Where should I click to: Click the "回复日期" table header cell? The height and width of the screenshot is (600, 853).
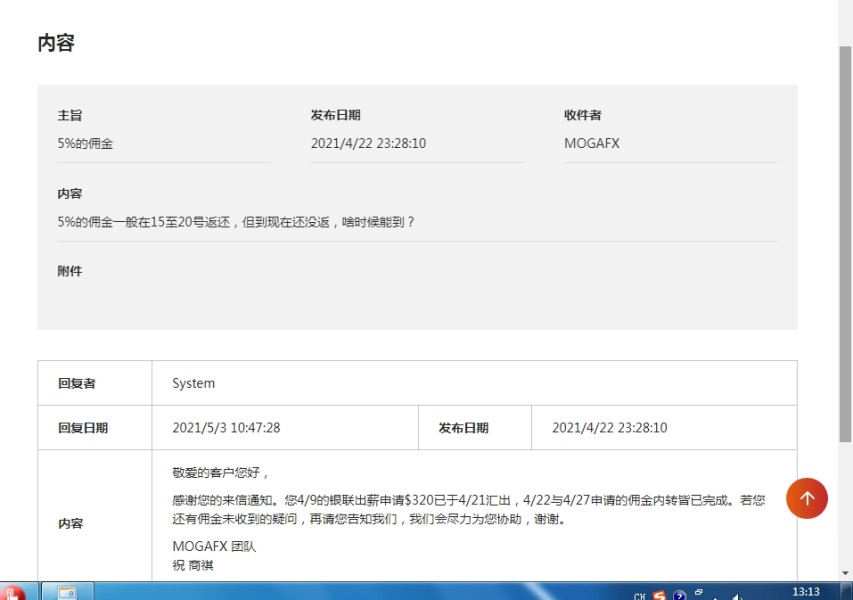point(95,428)
